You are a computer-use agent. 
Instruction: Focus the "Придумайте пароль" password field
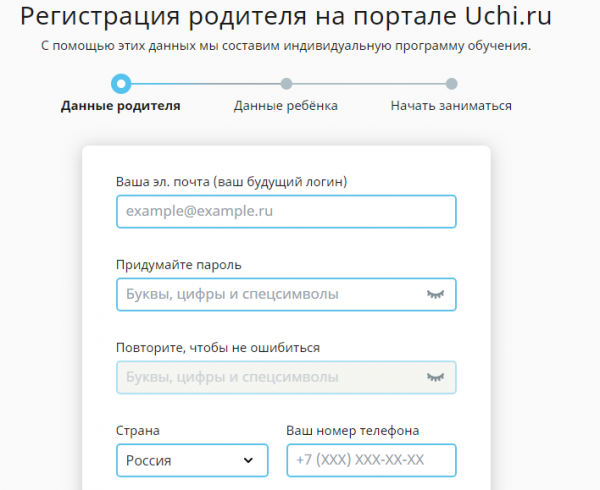286,295
